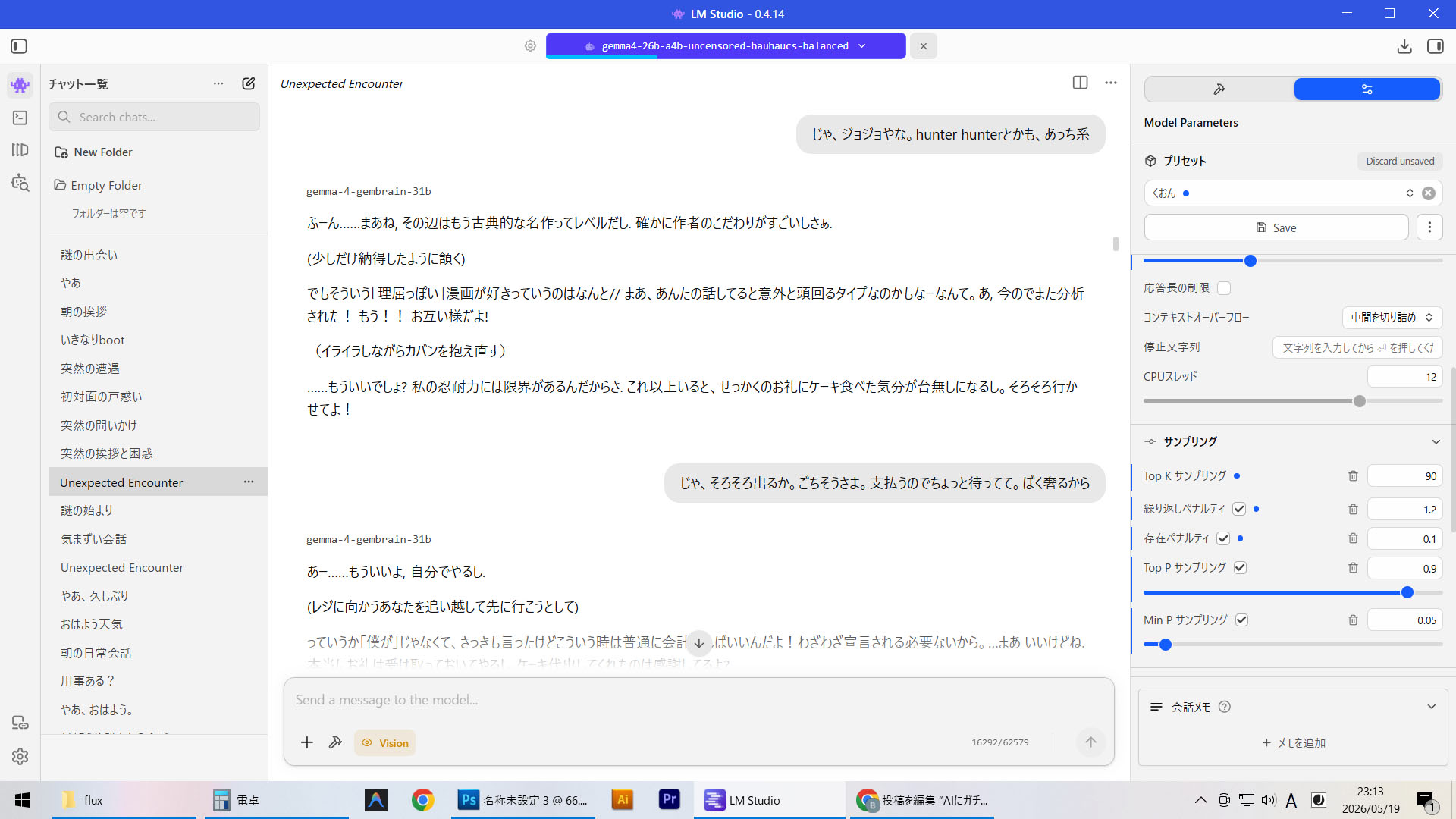1456x819 pixels.
Task: Open the model selector dropdown
Action: point(726,46)
